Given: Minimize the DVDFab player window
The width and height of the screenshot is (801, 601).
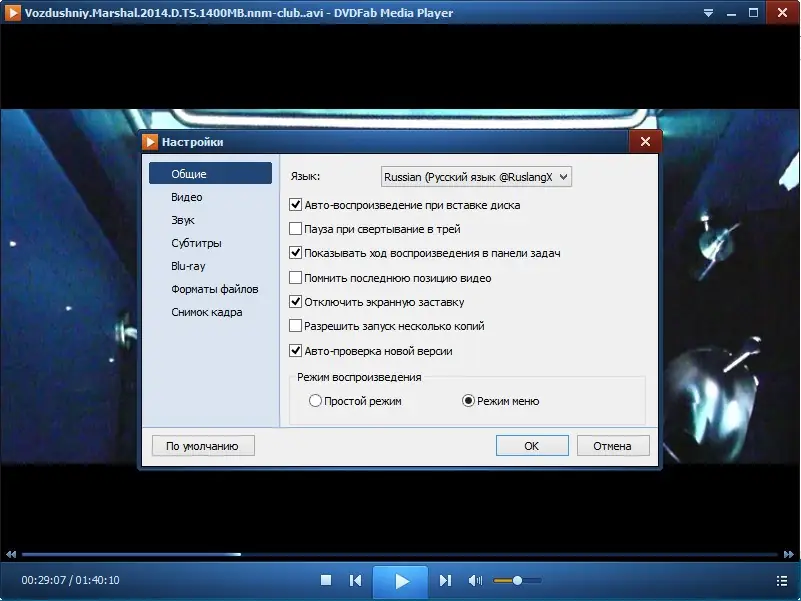Looking at the screenshot, I should [731, 13].
